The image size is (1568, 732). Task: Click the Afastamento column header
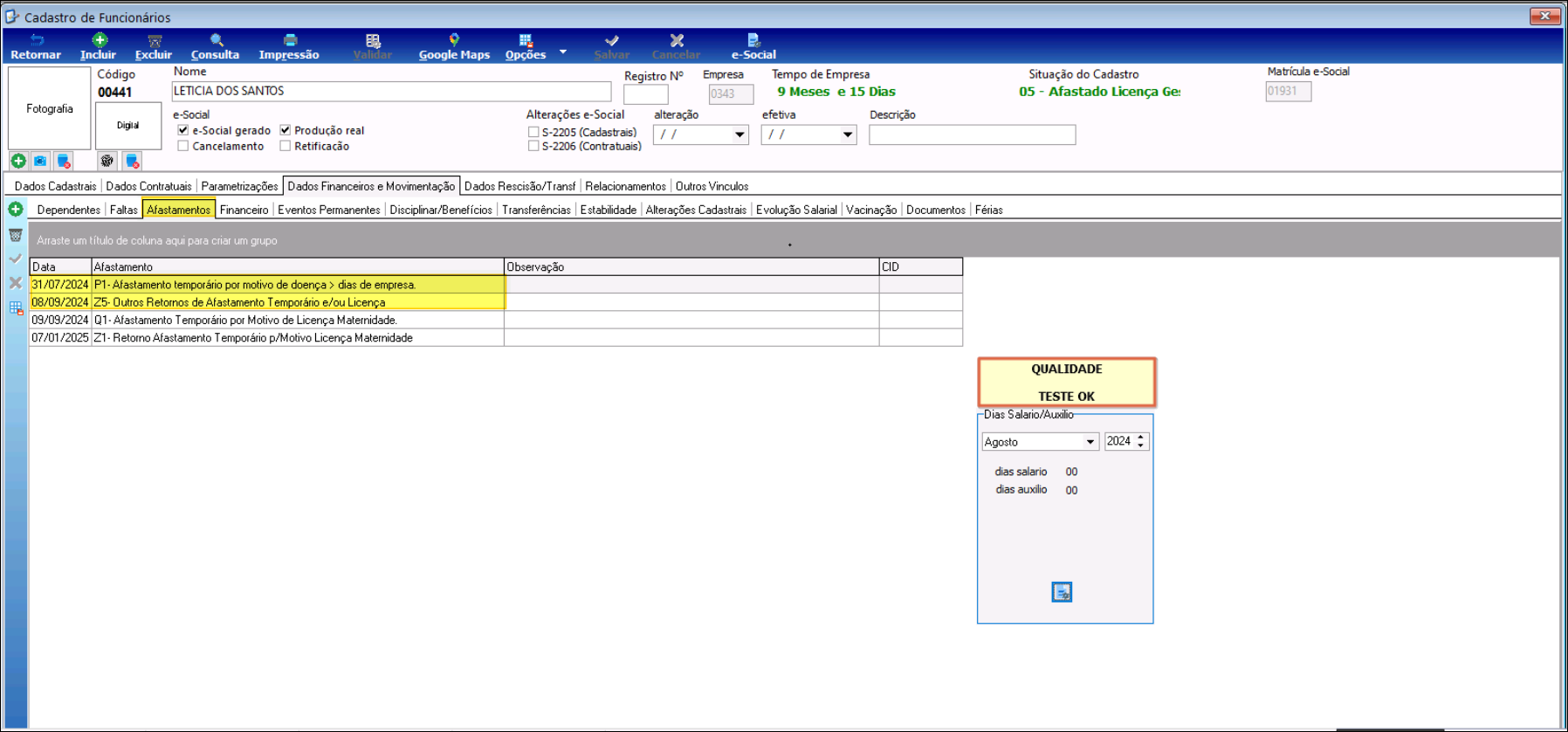298,266
